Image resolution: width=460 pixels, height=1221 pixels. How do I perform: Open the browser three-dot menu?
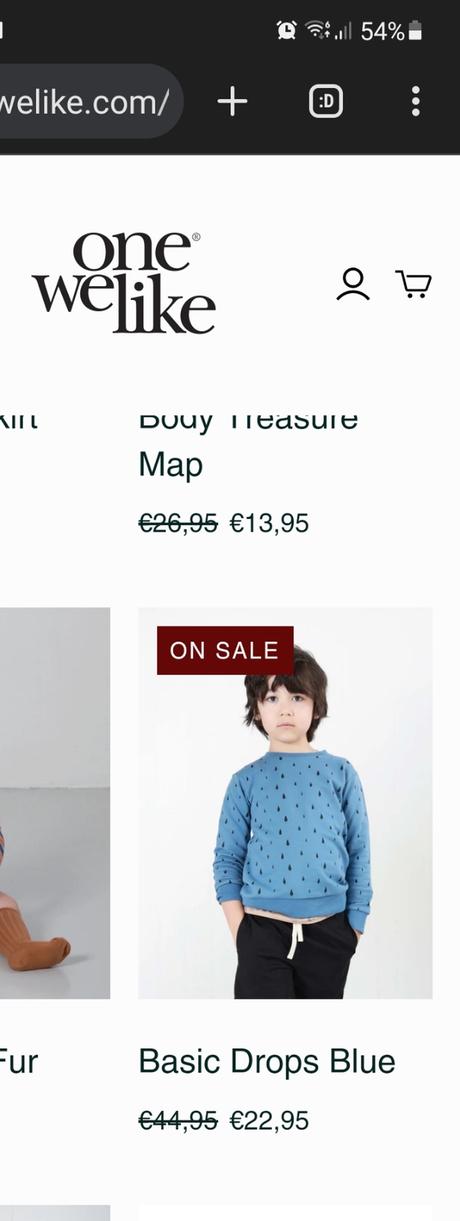416,101
